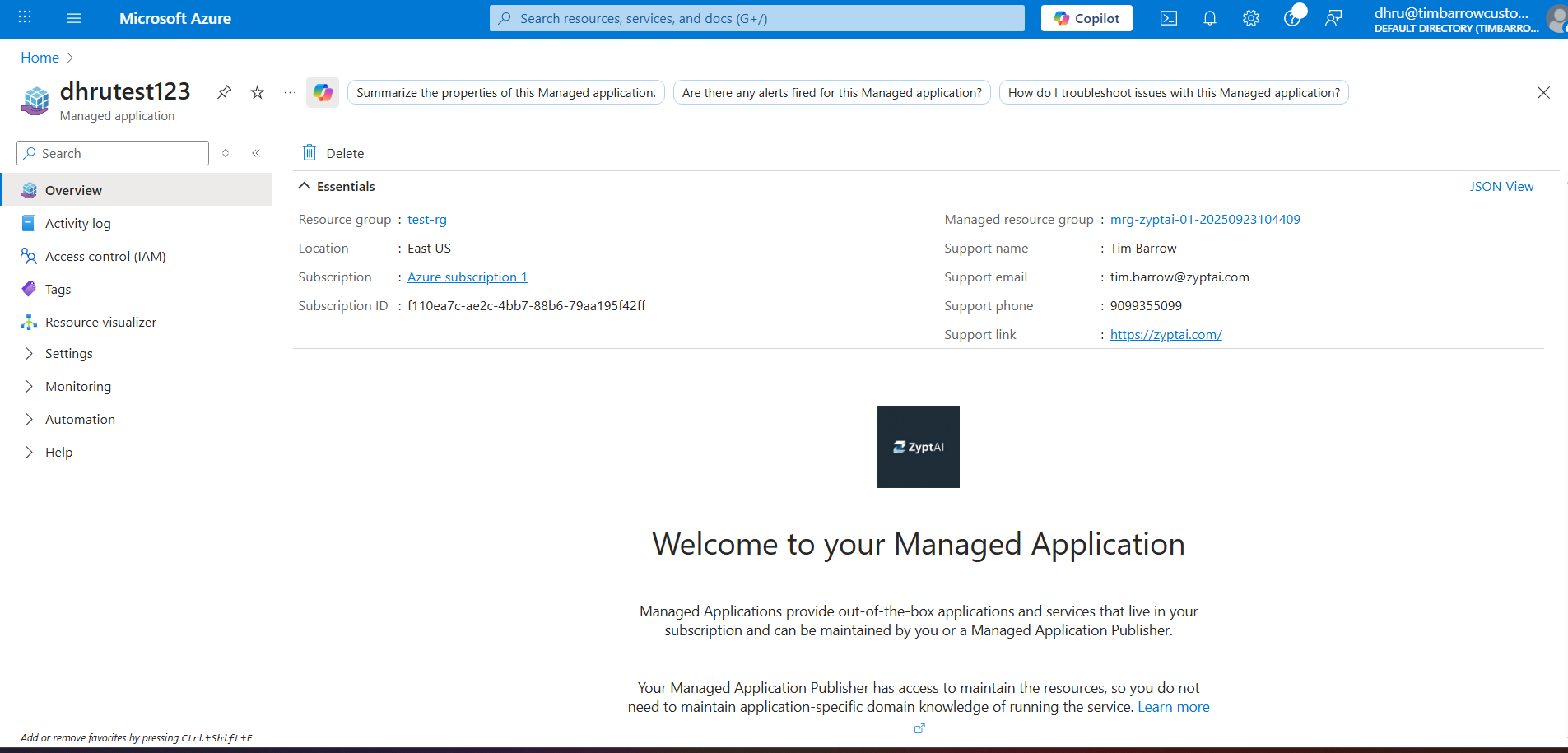Click the alerts fired Copilot suggestion
Screen dimensions: 1568x753
click(x=832, y=93)
